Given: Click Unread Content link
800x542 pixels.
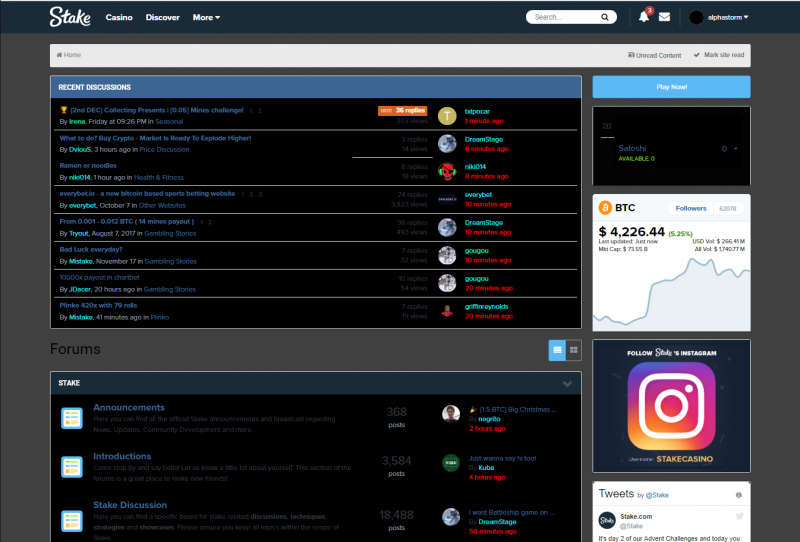Looking at the screenshot, I should click(655, 55).
